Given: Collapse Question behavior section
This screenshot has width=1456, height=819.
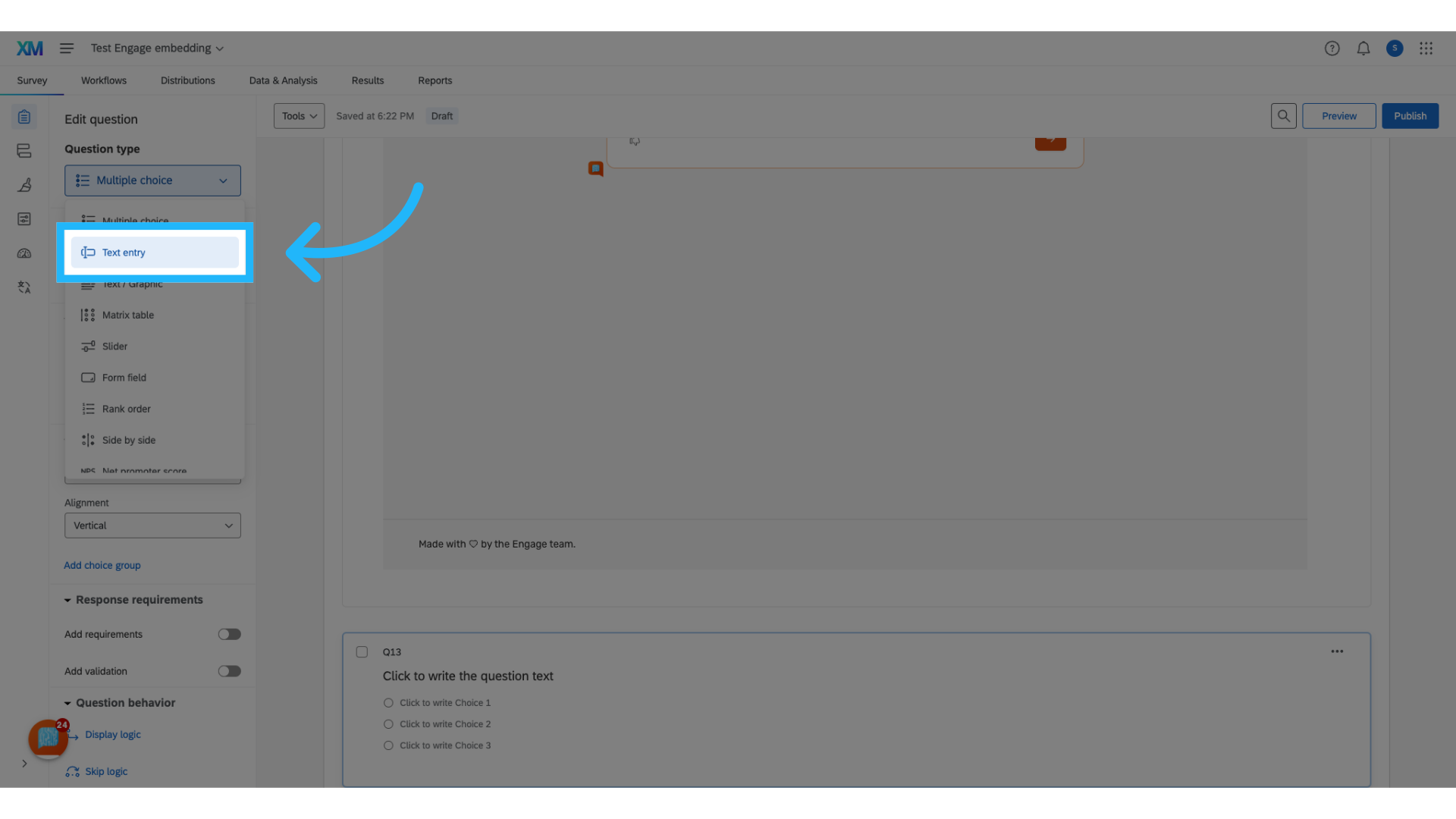Looking at the screenshot, I should click(x=120, y=703).
